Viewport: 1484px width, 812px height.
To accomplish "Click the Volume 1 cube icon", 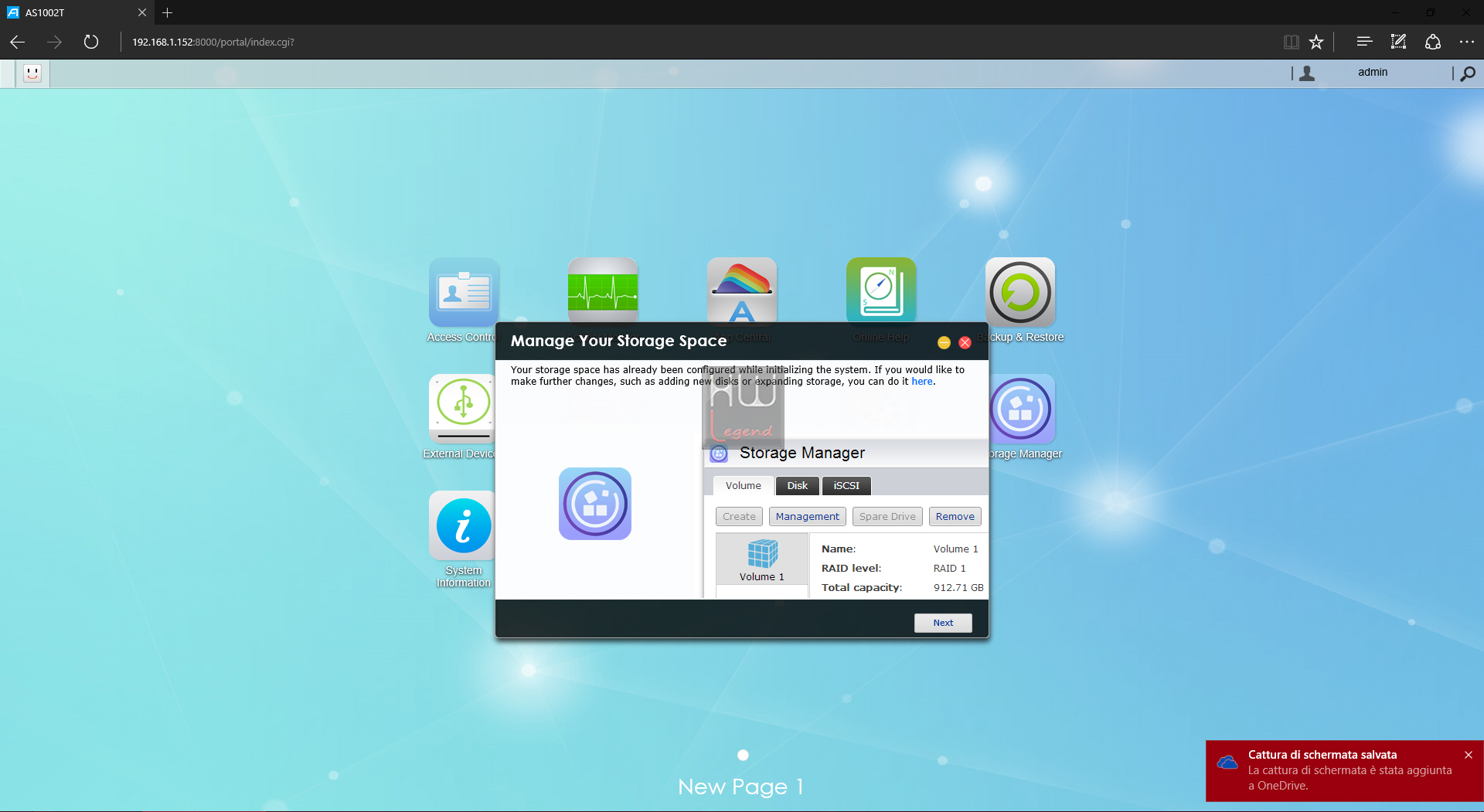I will coord(762,553).
